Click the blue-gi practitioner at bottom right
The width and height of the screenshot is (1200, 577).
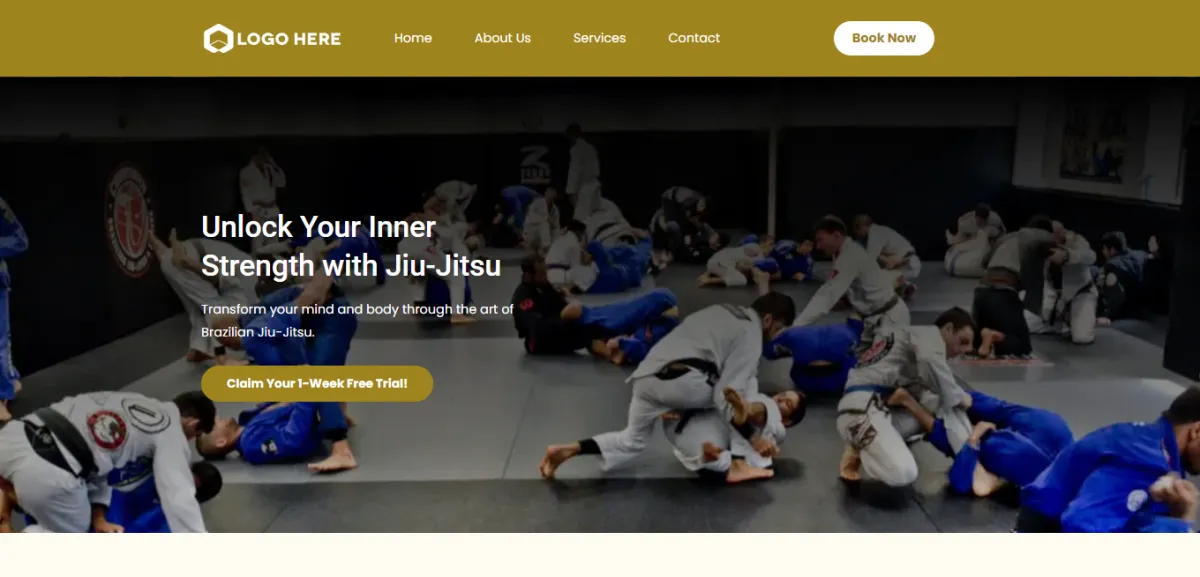coord(1113,477)
